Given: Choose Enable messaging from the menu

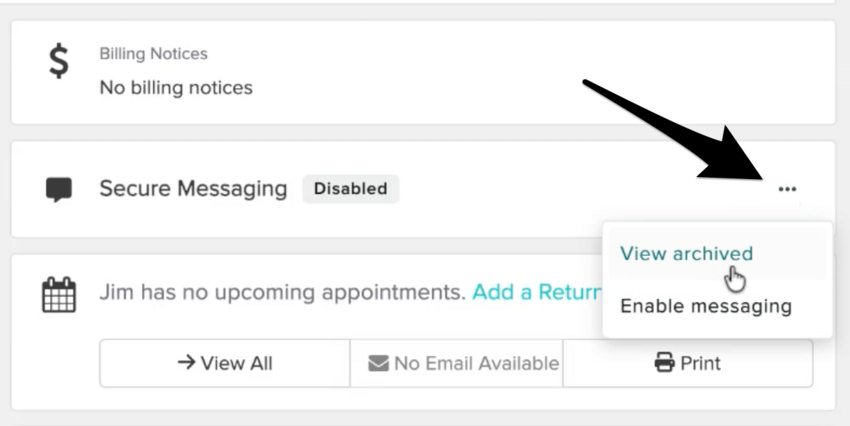Looking at the screenshot, I should [x=706, y=306].
